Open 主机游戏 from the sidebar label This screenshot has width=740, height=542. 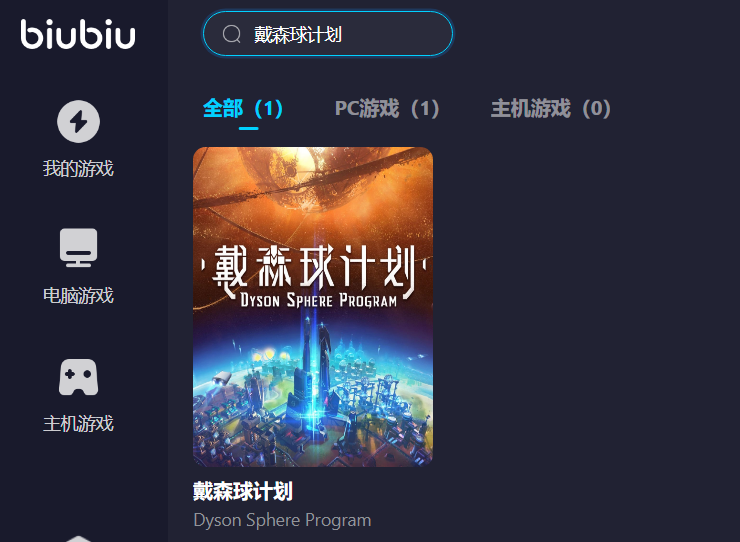78,423
